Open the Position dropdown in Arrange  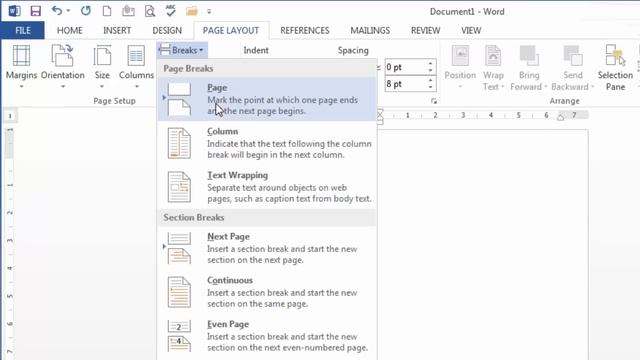coord(460,67)
